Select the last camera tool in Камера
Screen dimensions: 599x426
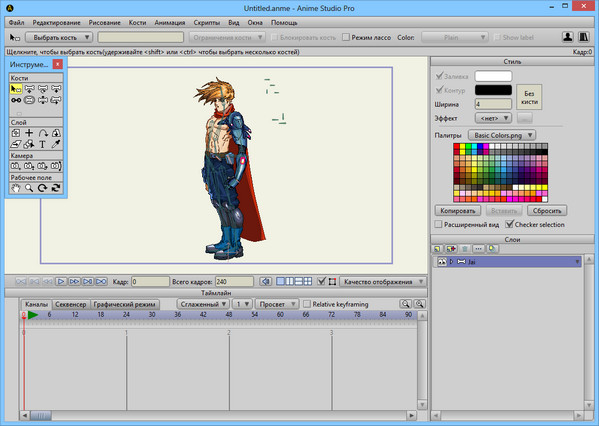coord(56,166)
